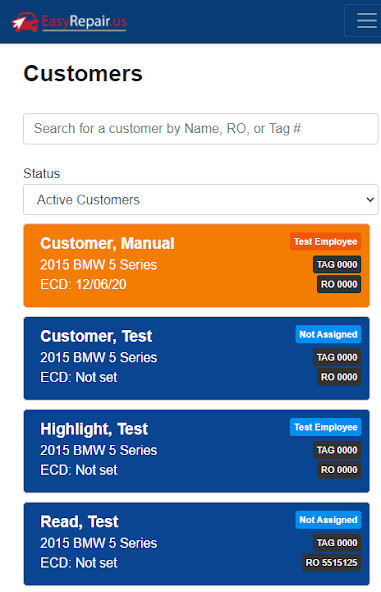Click TAG 0000 badge on Read, Test card
The height and width of the screenshot is (592, 381).
click(337, 543)
